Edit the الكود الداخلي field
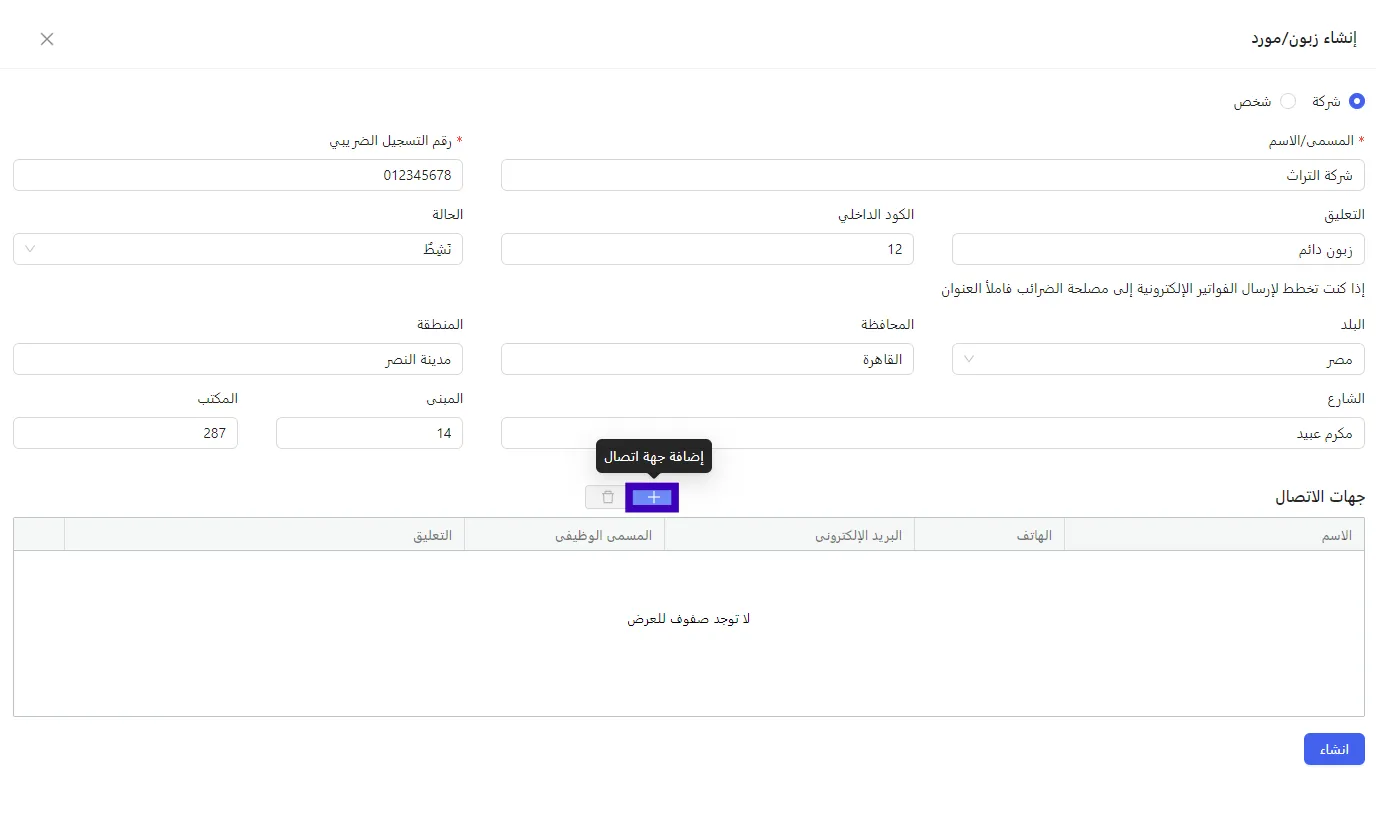1376x832 pixels. pos(707,249)
